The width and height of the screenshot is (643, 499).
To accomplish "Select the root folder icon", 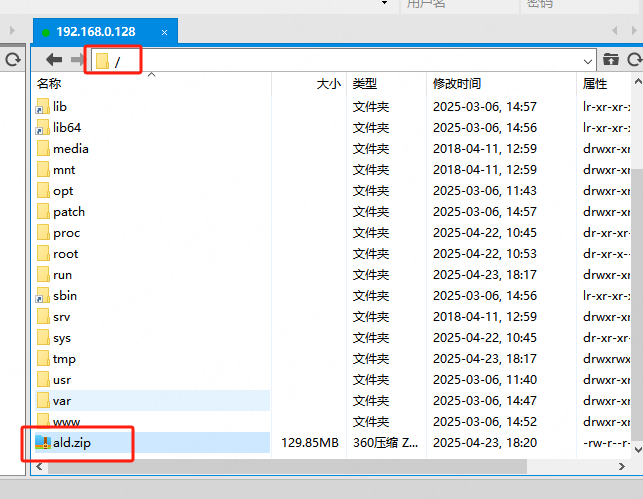I will (x=43, y=253).
